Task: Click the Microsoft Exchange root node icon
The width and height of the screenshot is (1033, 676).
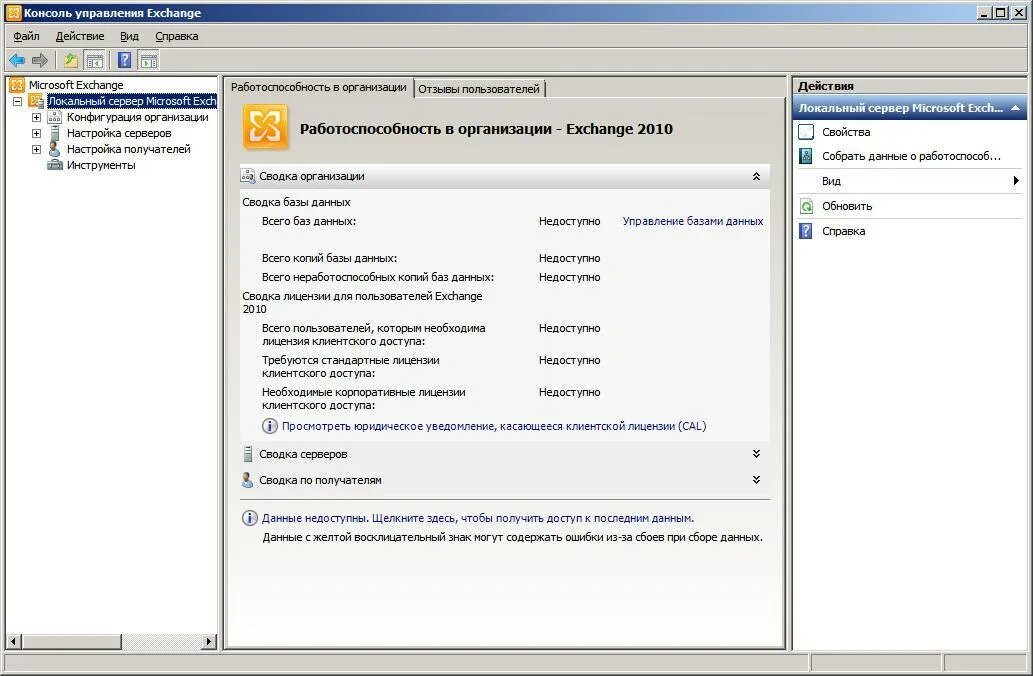Action: coord(17,85)
